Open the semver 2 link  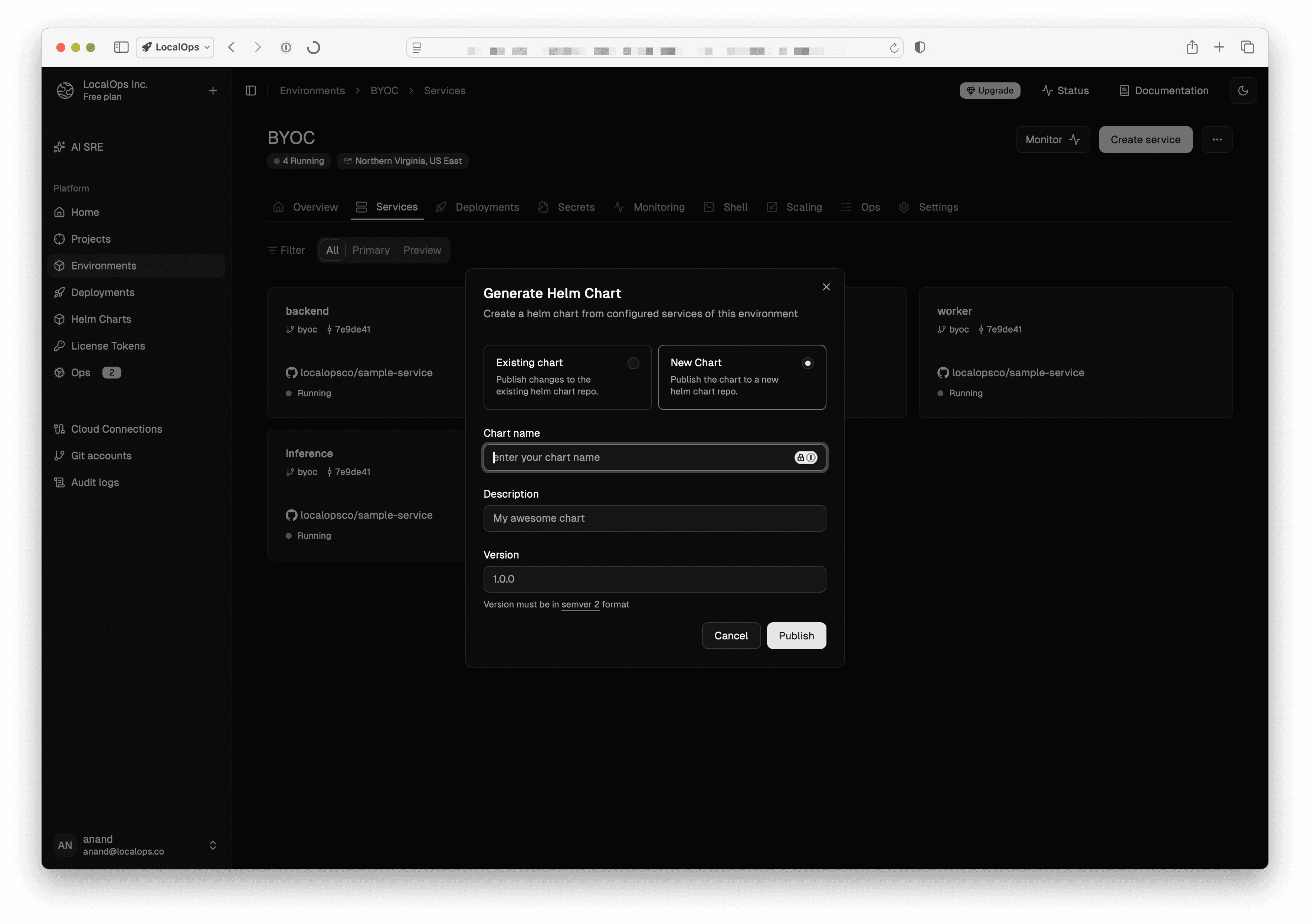[580, 604]
